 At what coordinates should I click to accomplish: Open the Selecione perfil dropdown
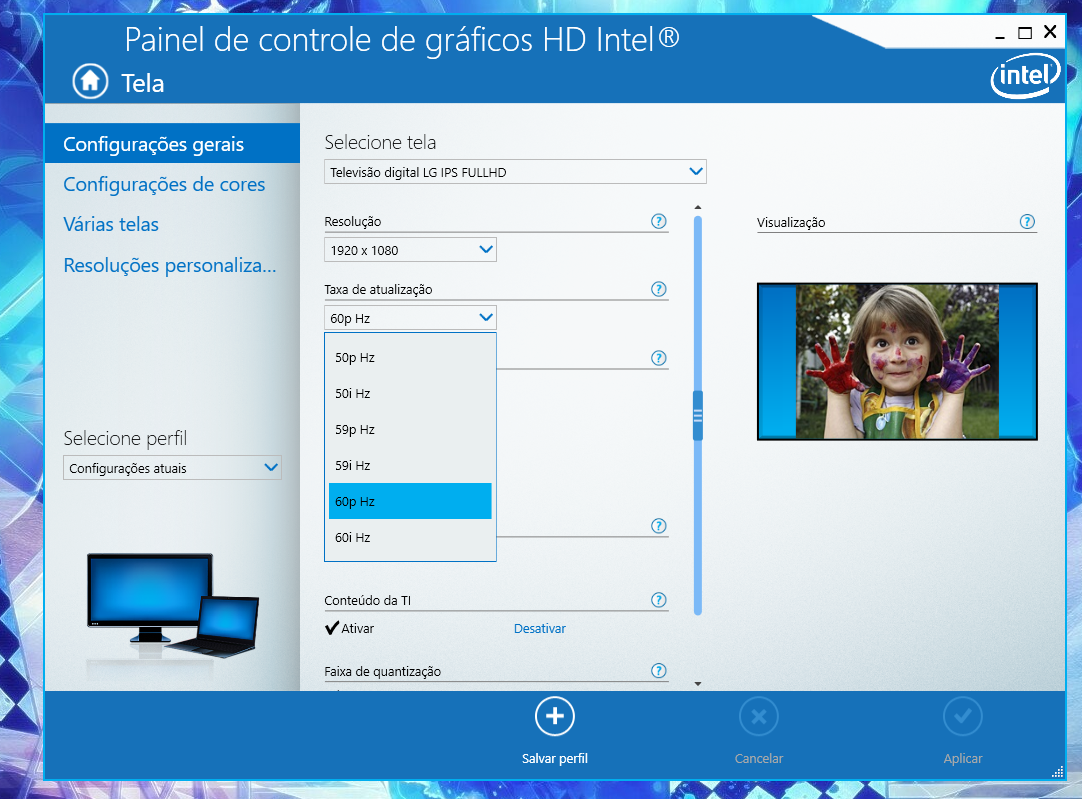(x=172, y=468)
